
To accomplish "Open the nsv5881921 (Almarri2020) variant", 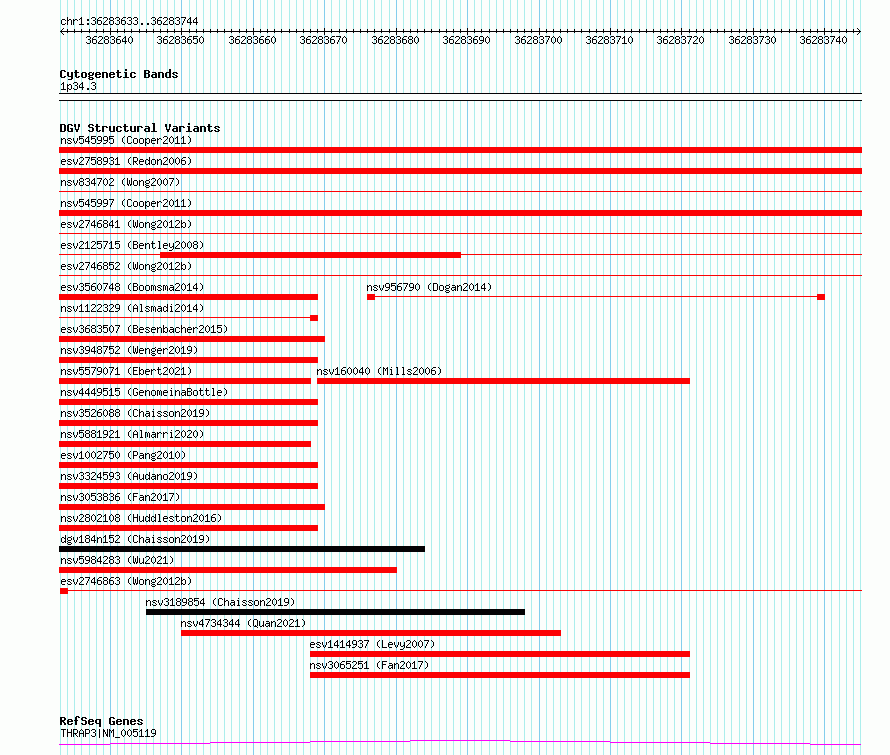I will point(185,444).
